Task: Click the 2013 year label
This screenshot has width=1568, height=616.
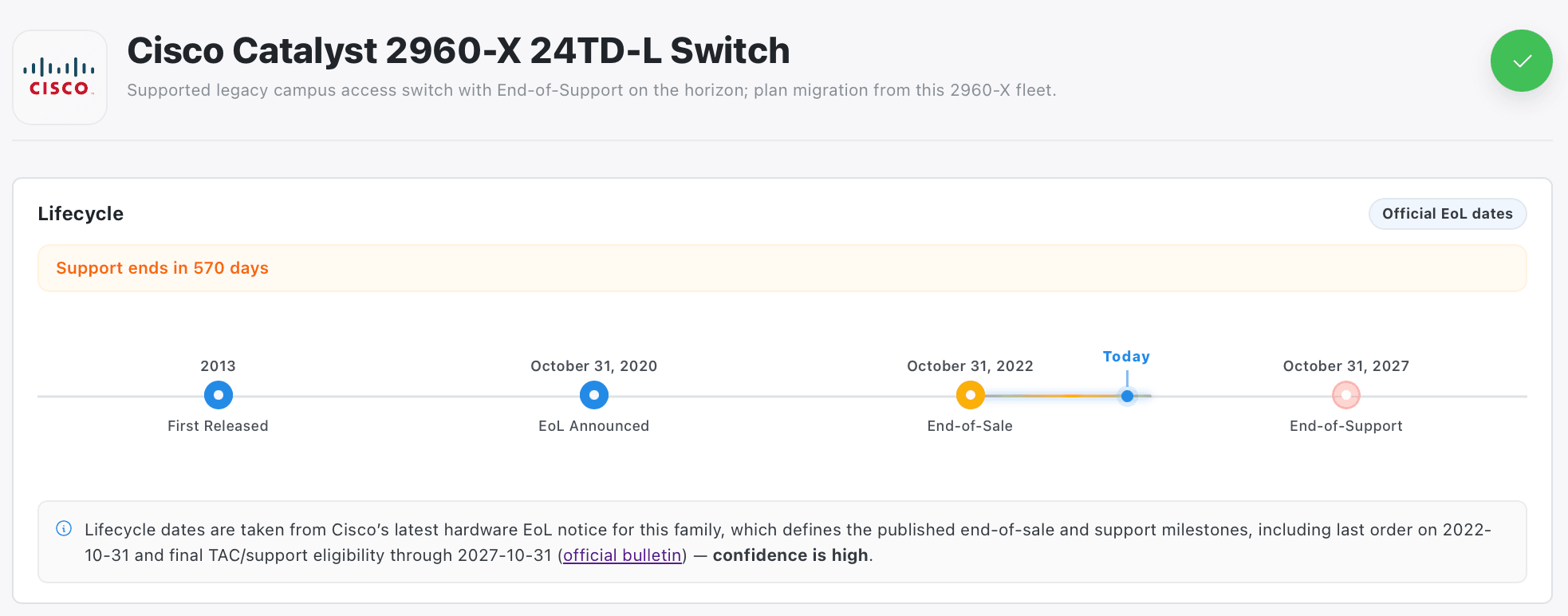Action: click(218, 366)
